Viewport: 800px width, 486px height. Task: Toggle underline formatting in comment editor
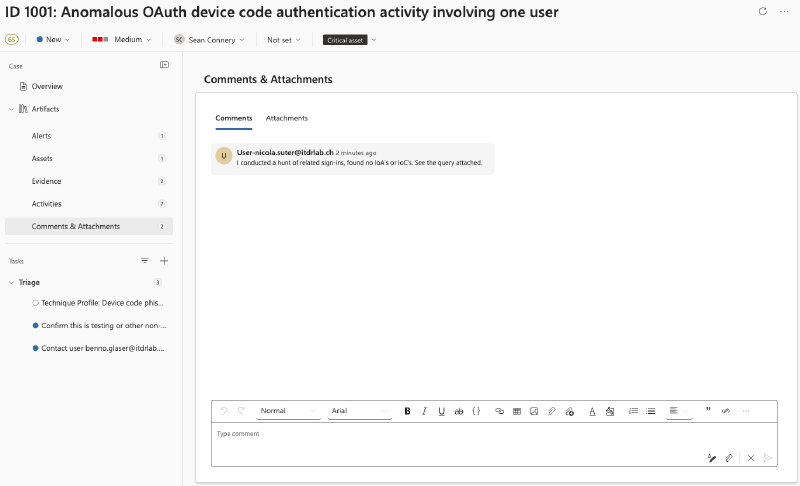(x=441, y=411)
